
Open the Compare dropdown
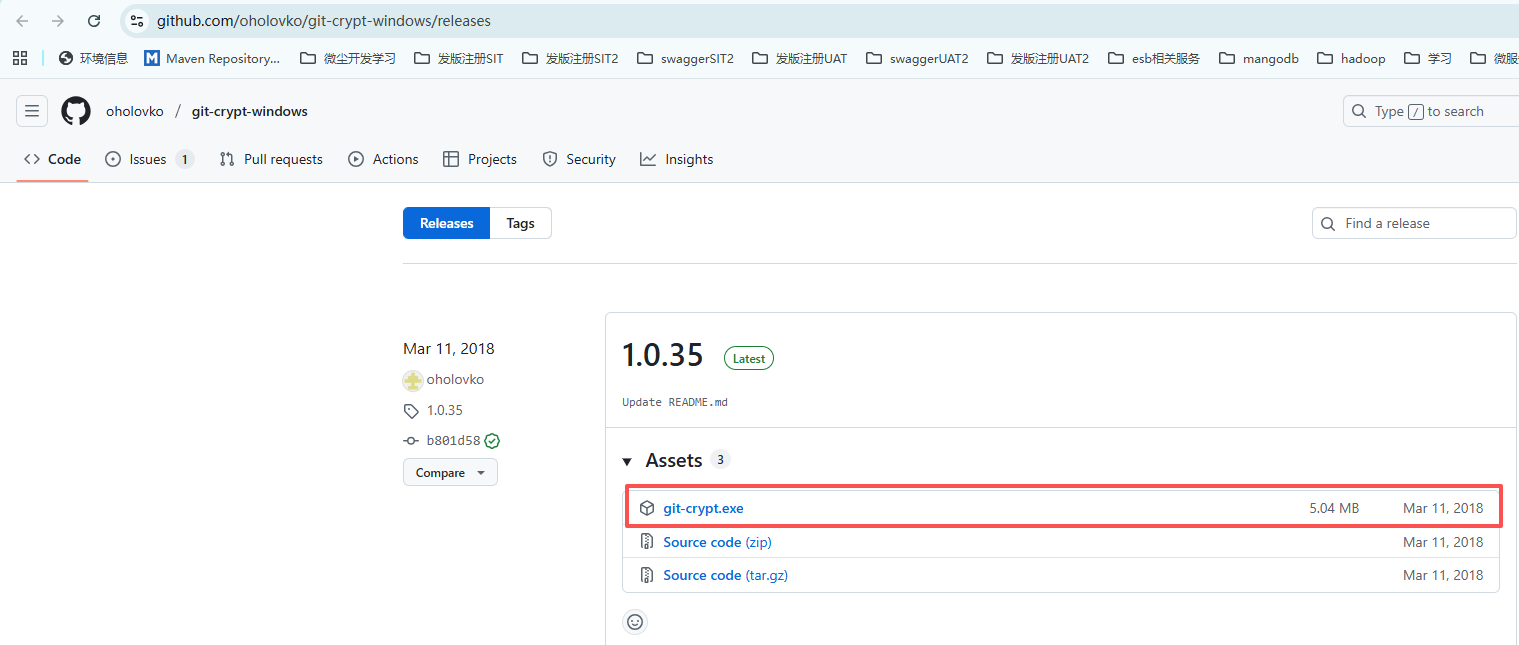450,472
